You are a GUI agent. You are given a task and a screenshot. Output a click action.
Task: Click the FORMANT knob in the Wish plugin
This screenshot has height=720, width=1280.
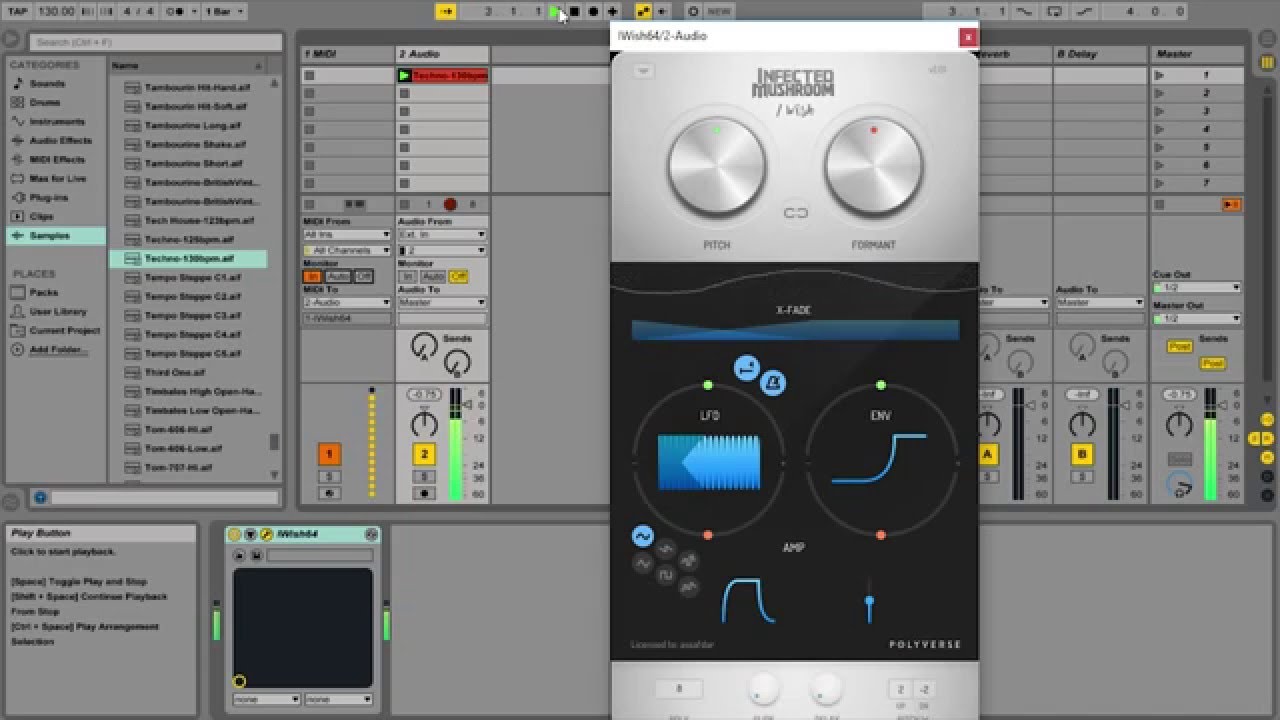click(873, 167)
